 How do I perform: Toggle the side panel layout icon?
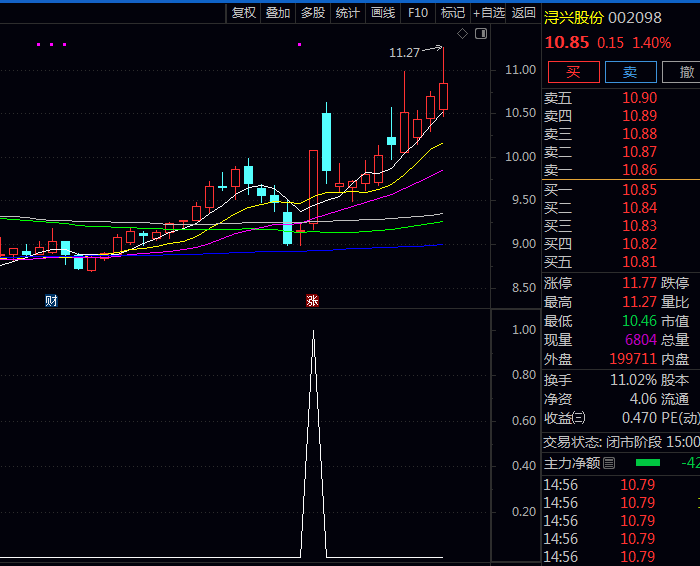481,34
